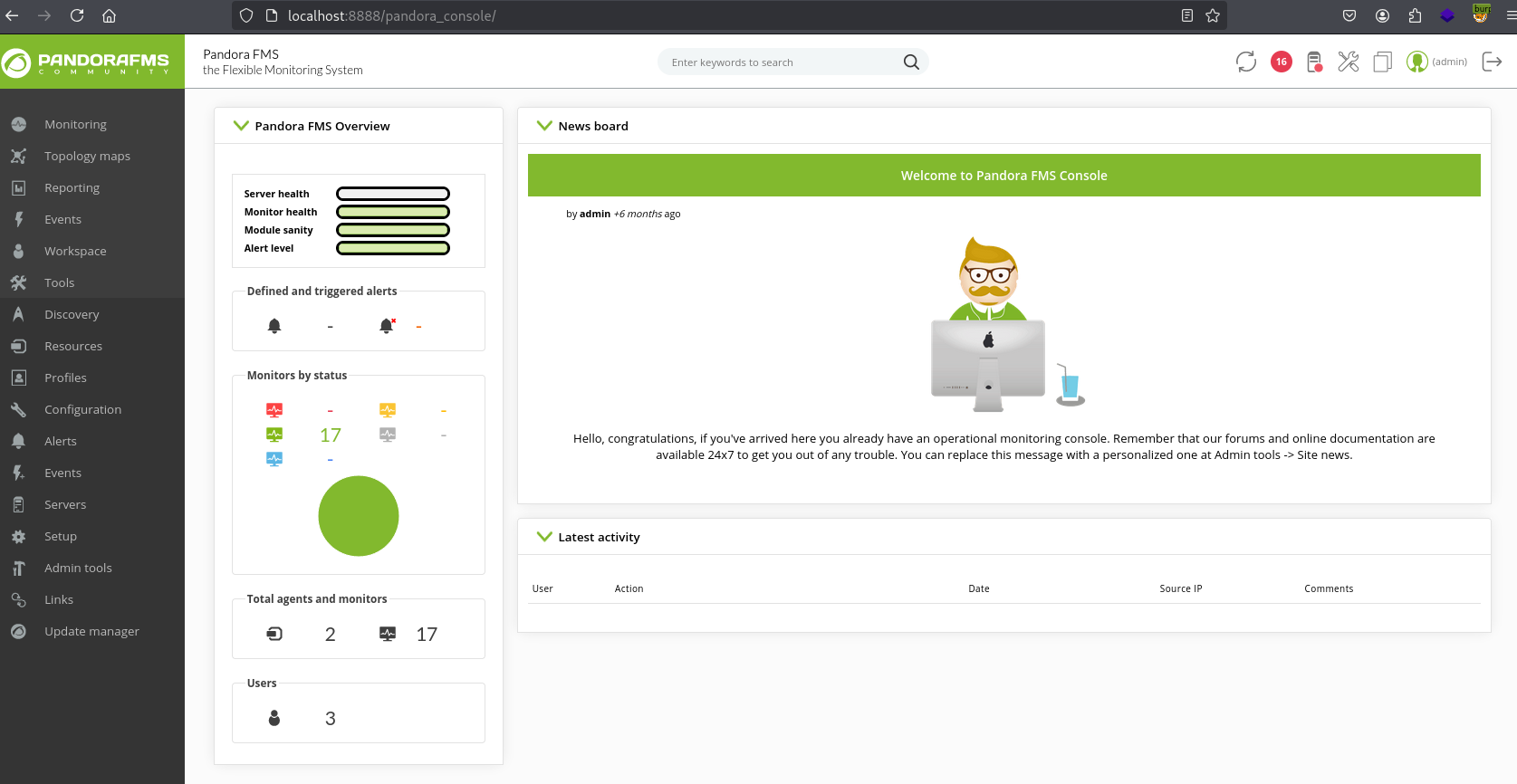Click the logout icon in header
1517x784 pixels.
(x=1492, y=62)
